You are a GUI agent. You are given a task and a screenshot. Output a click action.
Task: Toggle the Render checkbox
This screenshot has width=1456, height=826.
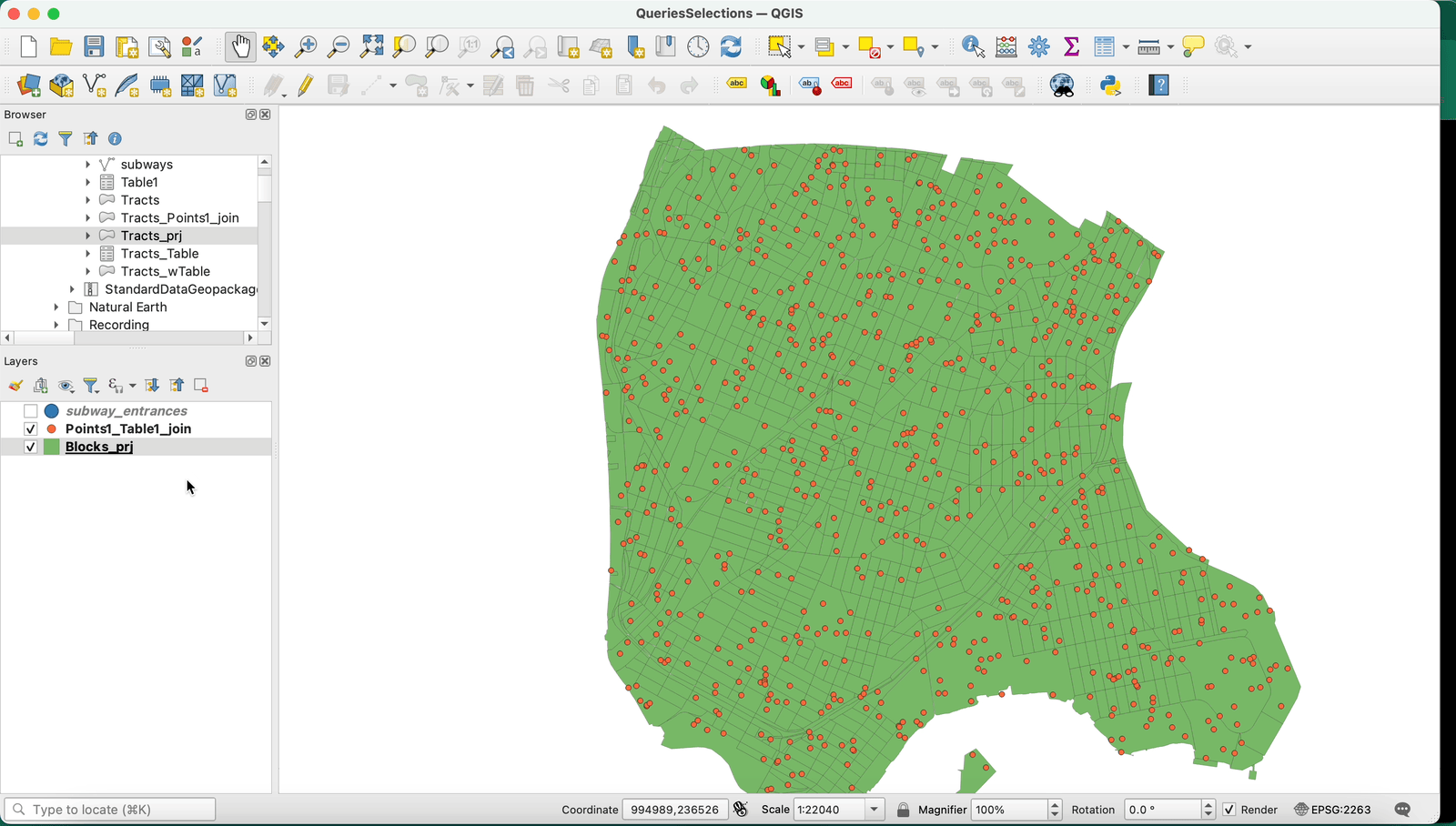coord(1229,810)
